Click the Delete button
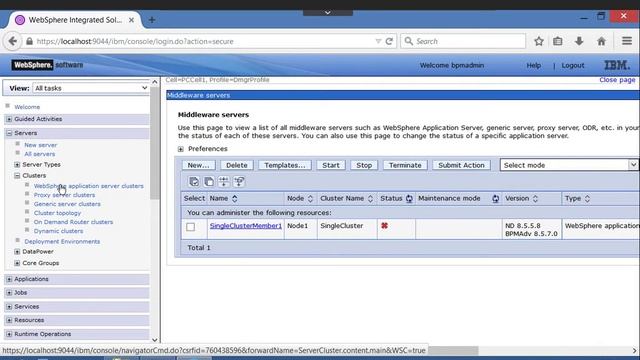 tap(237, 165)
